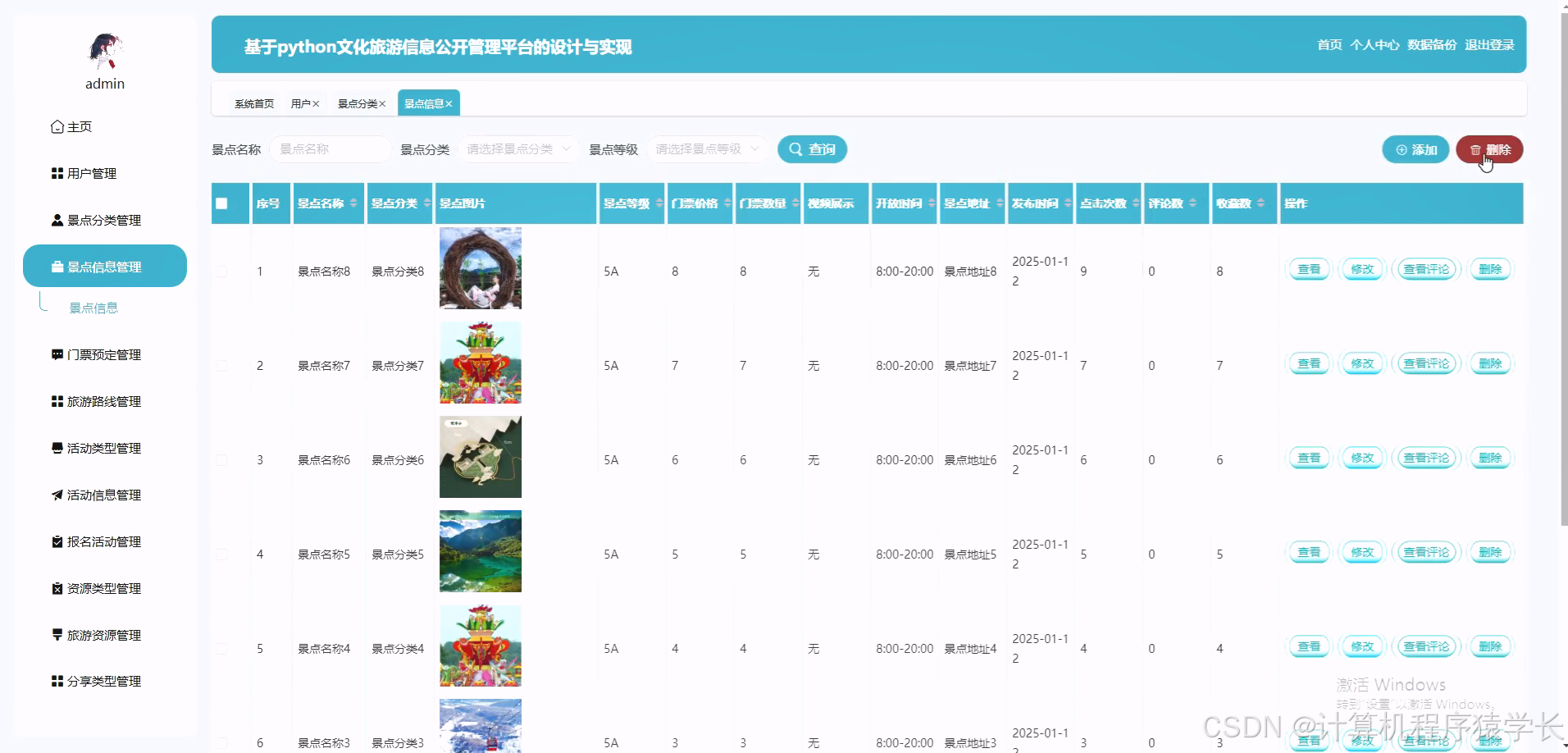Expand the 分享类型管理 sidebar menu
The width and height of the screenshot is (1568, 753).
coord(105,681)
